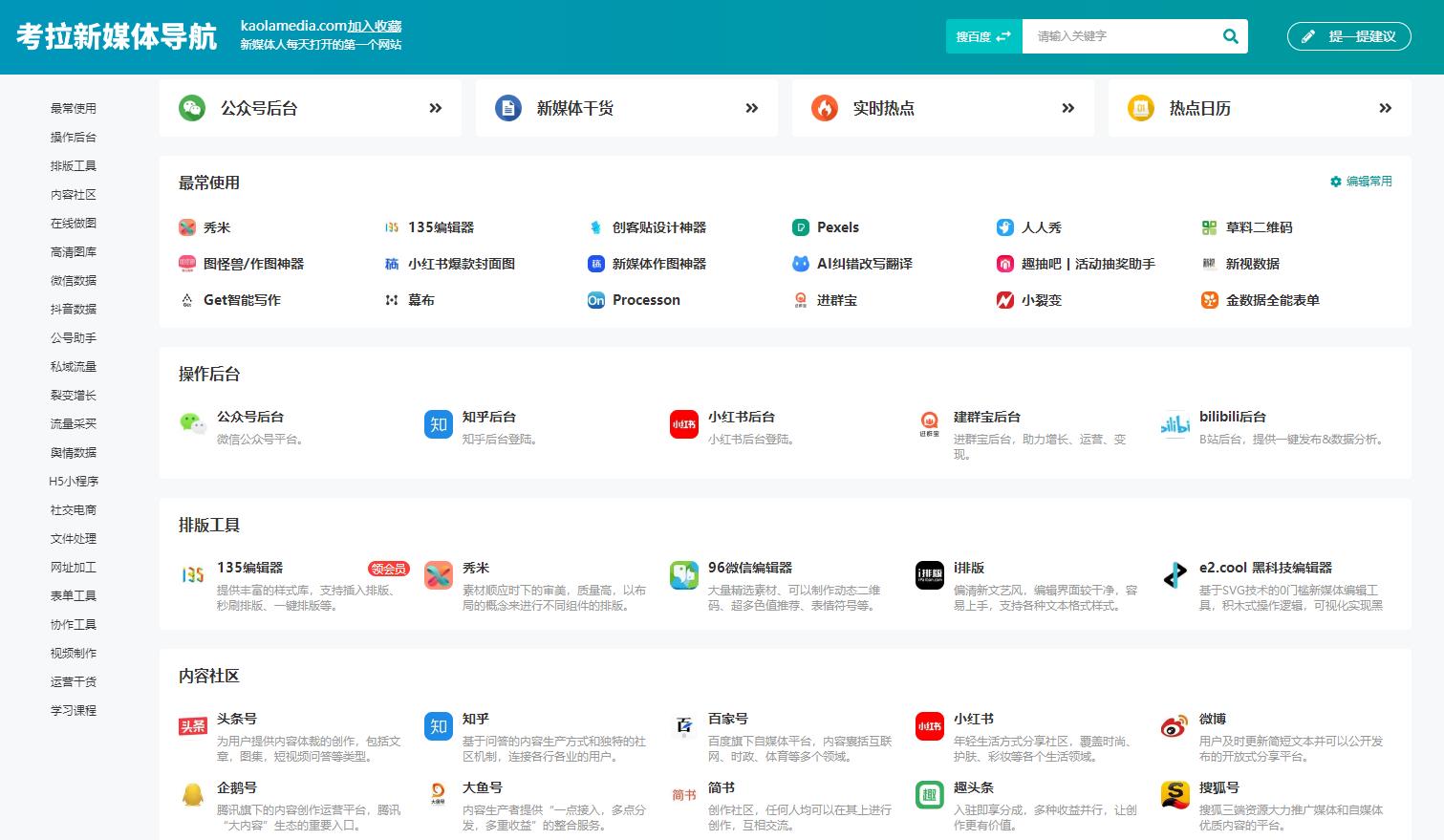Click the 微博 community icon
The height and width of the screenshot is (840, 1444).
point(1175,726)
